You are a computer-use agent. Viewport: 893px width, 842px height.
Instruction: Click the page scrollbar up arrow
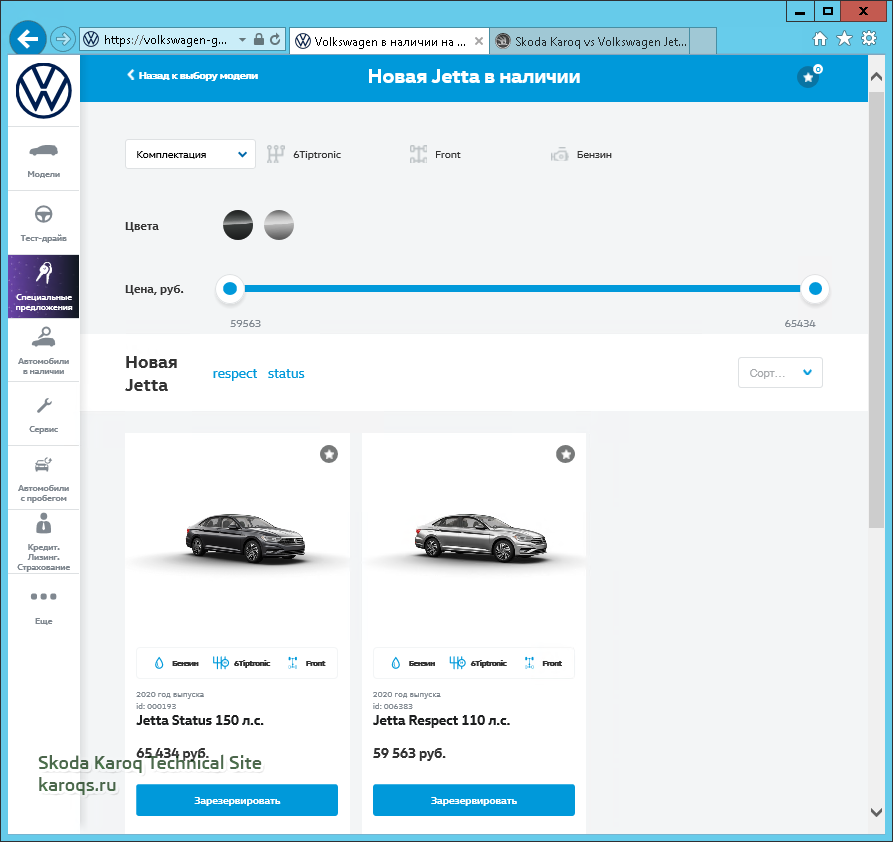(876, 77)
